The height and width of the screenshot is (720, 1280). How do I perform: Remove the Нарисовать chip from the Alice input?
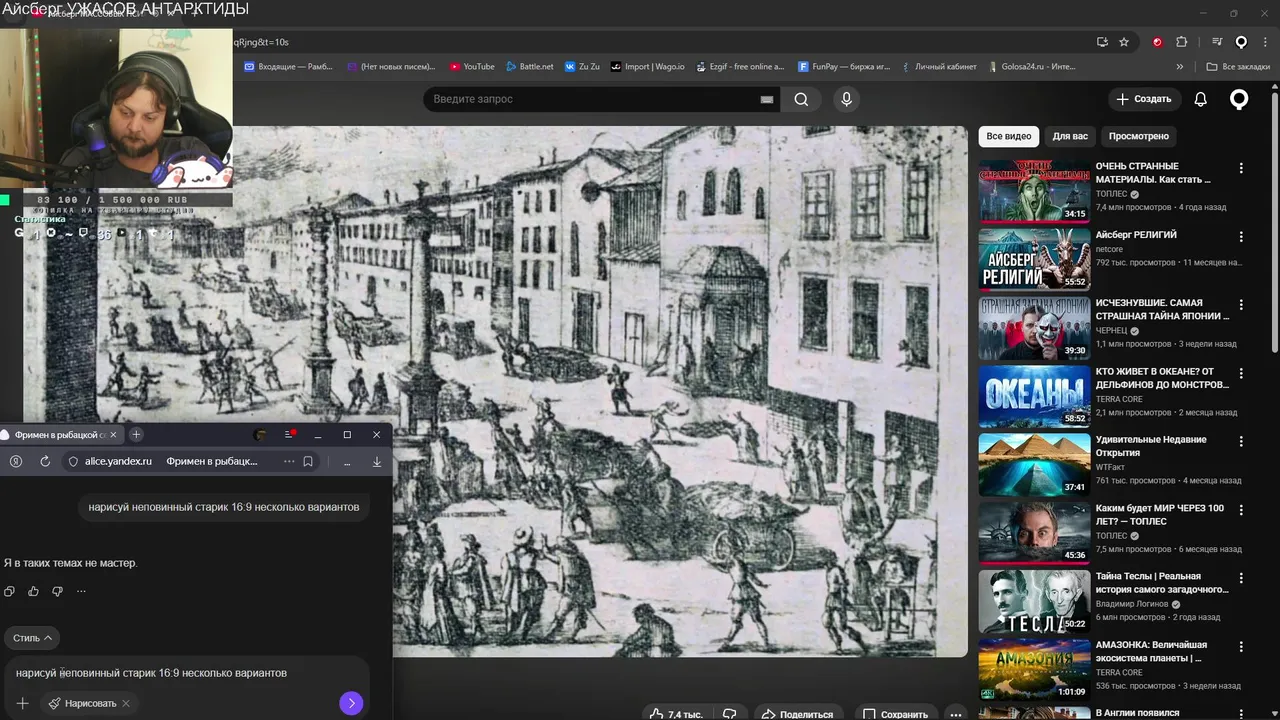point(126,703)
